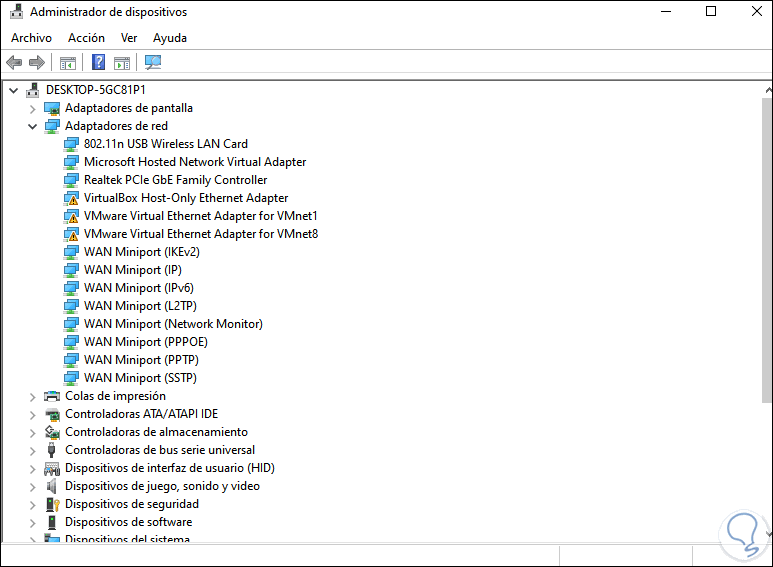Open the Acción menu
The height and width of the screenshot is (567, 773).
click(x=86, y=38)
